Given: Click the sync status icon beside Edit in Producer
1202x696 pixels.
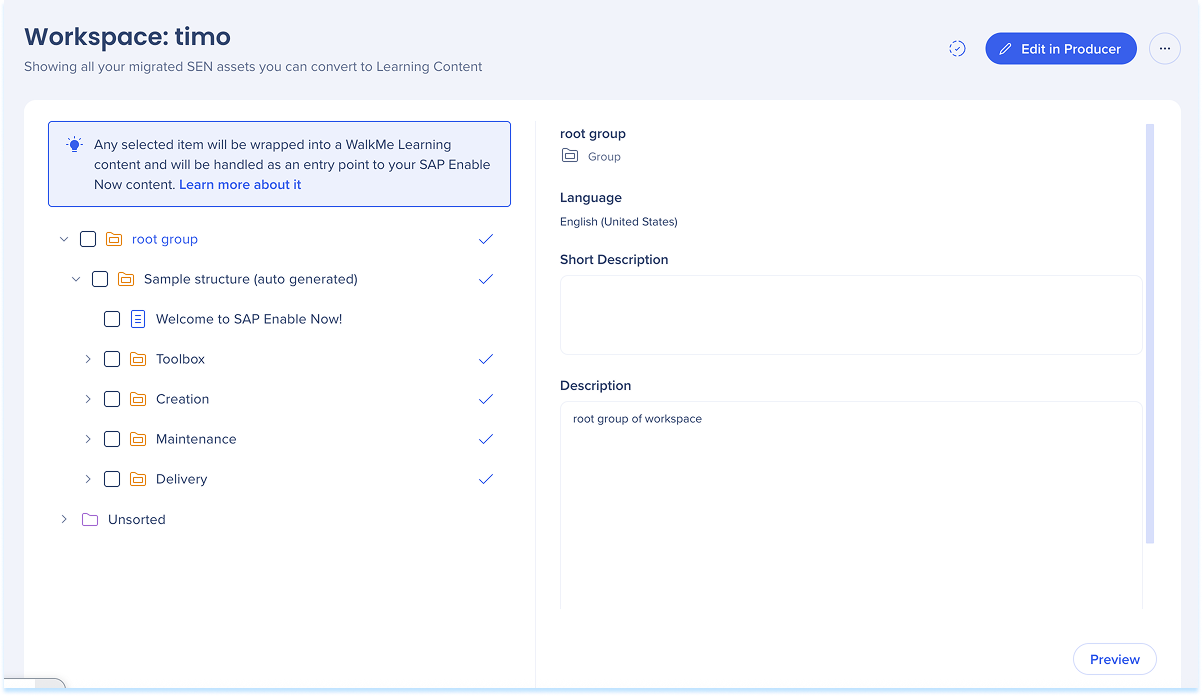Looking at the screenshot, I should pyautogui.click(x=957, y=49).
